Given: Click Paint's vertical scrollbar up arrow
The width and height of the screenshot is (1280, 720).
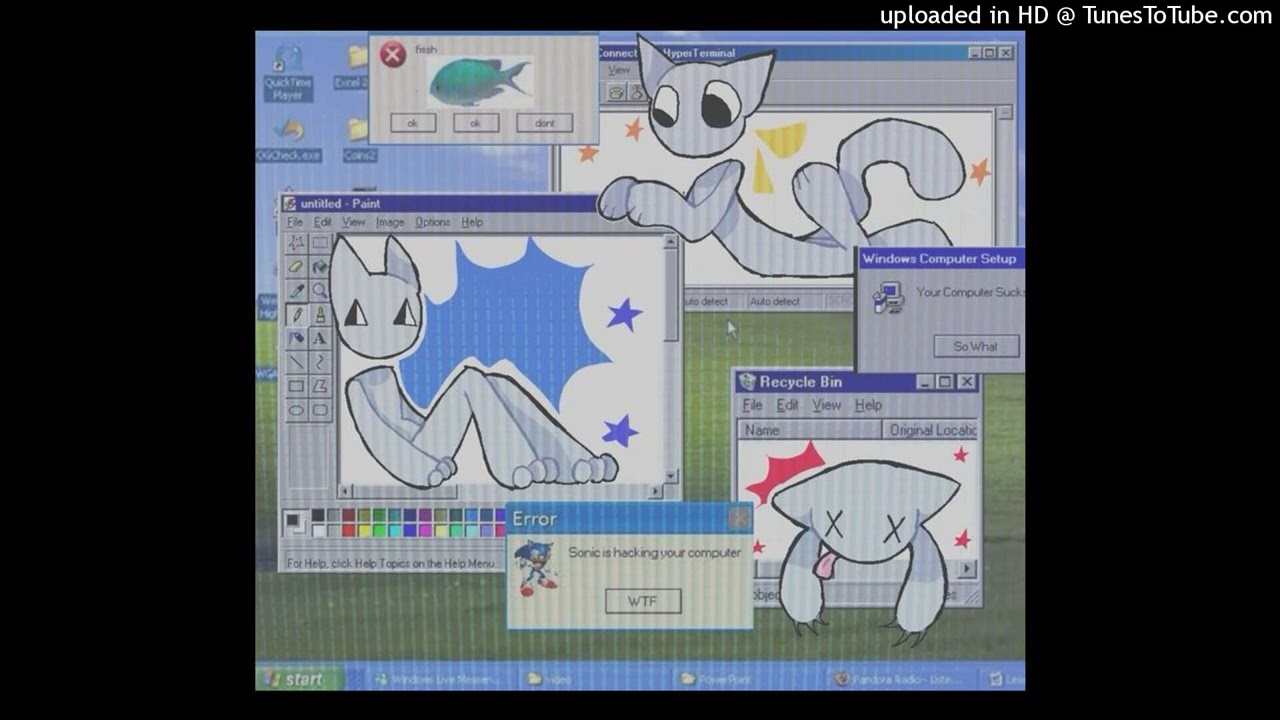Looking at the screenshot, I should (671, 242).
